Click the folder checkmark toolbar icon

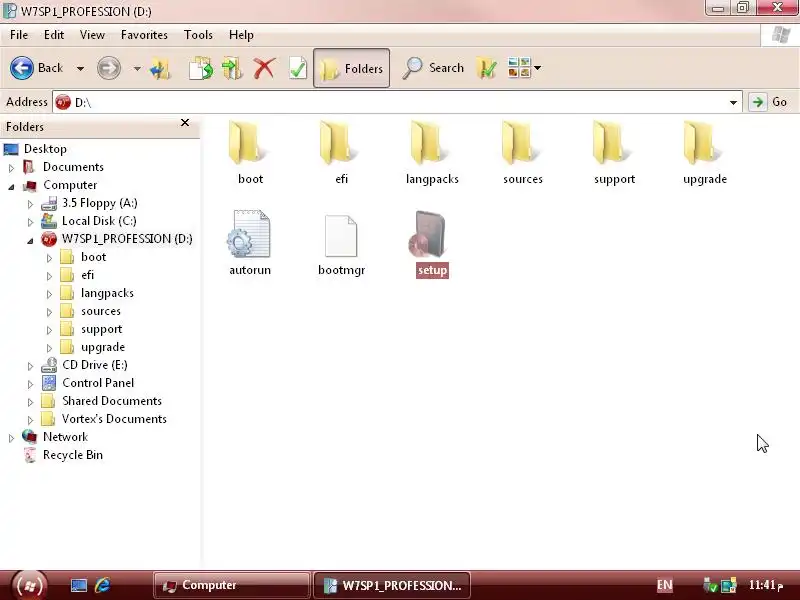click(x=487, y=68)
